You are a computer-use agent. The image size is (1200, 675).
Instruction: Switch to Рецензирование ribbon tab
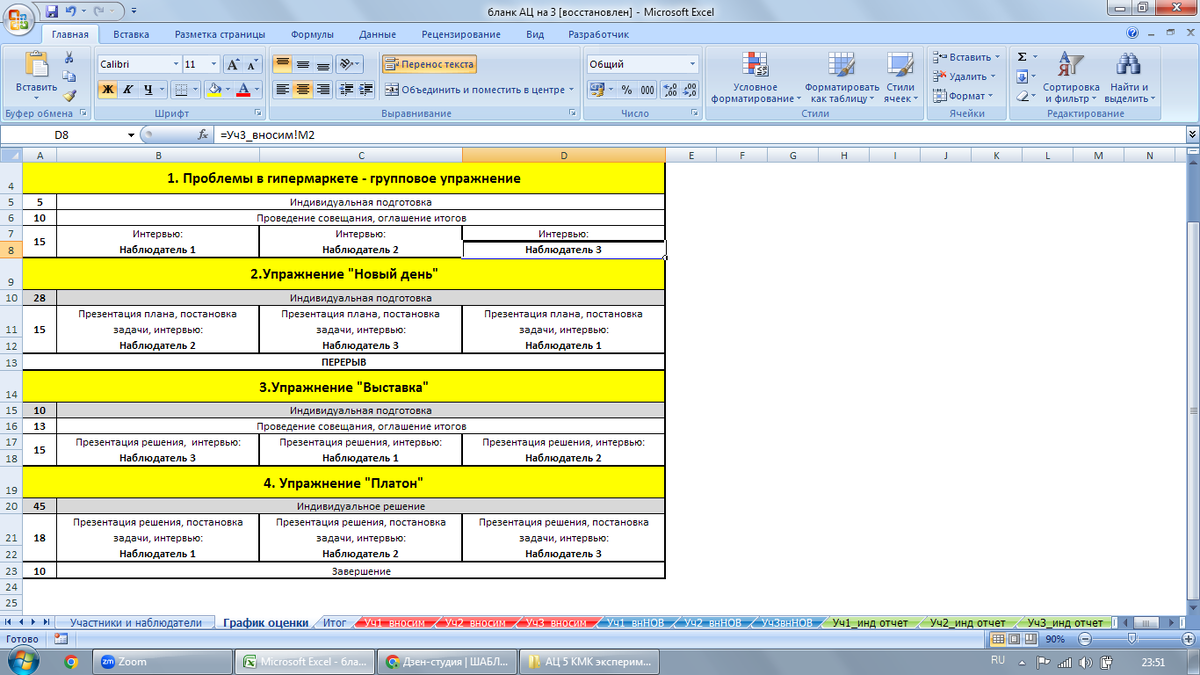(x=461, y=34)
